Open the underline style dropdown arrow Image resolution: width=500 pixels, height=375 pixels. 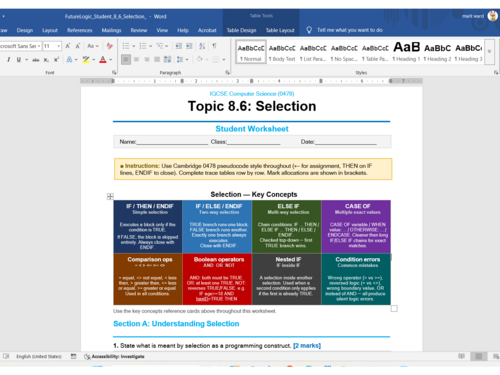coord(26,60)
